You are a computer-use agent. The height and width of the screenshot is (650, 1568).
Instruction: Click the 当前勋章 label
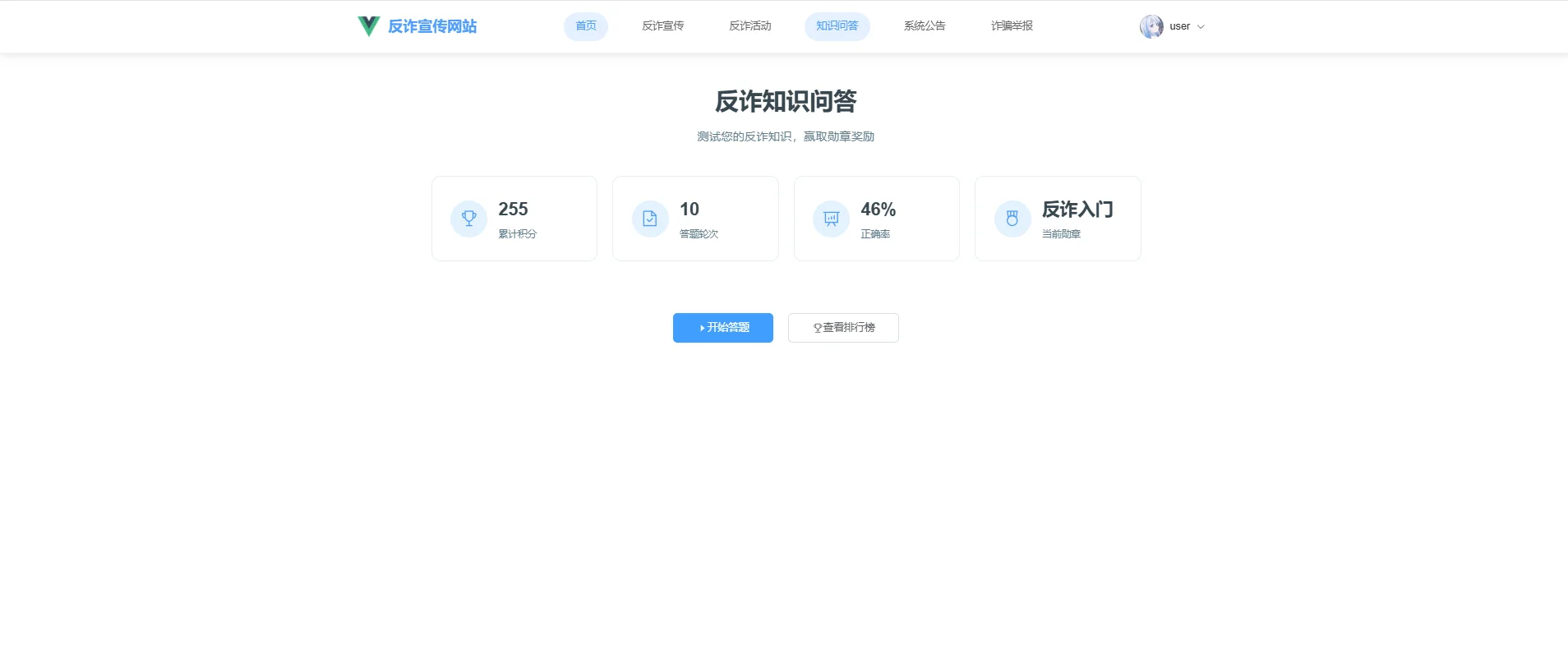click(x=1061, y=234)
